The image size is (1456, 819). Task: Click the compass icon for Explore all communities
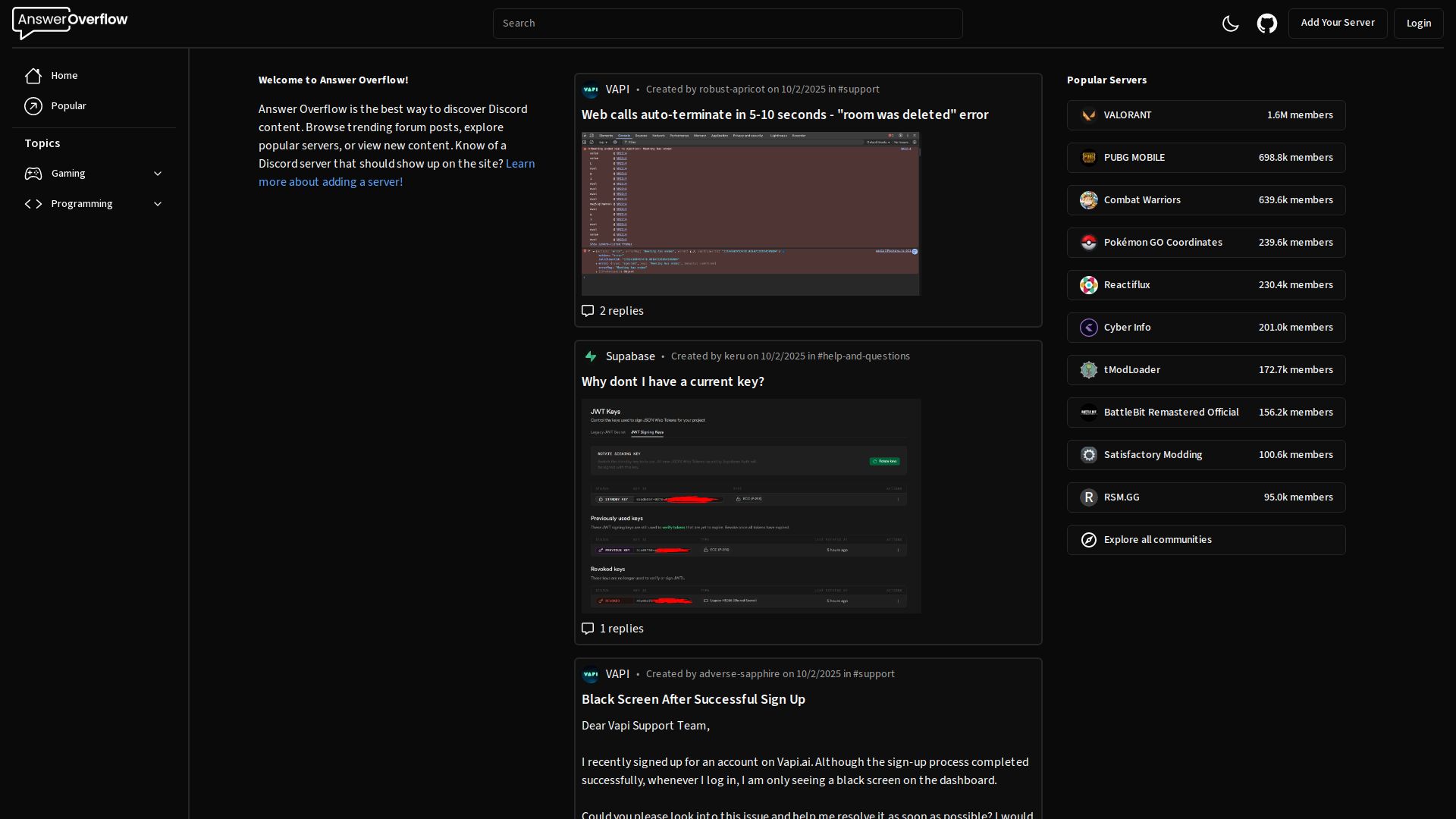click(1088, 540)
